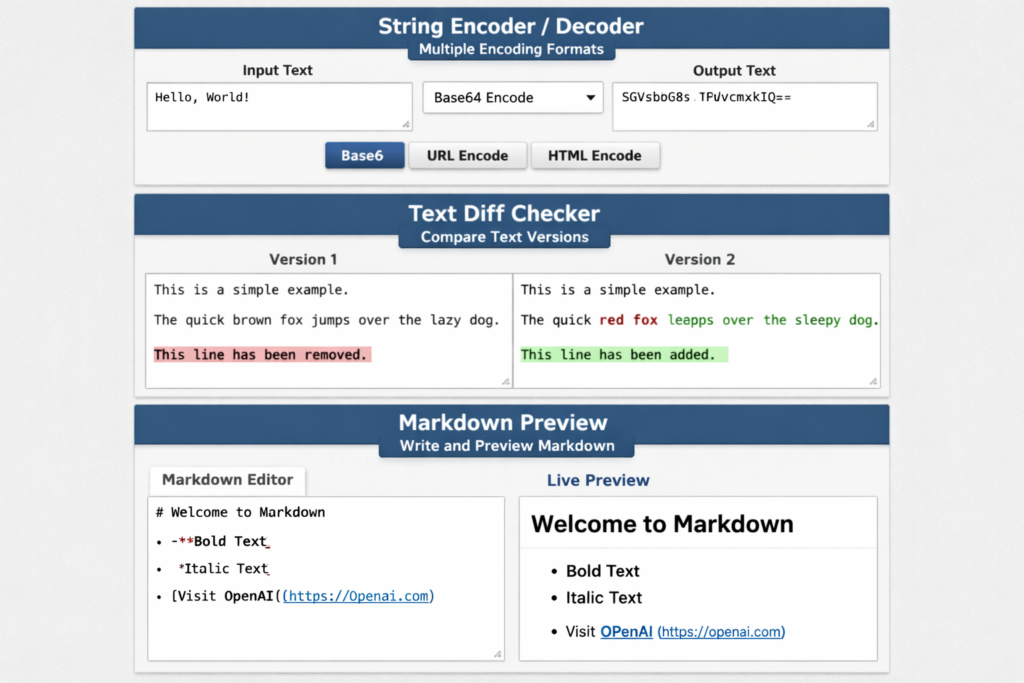Click inside the Input Text box
This screenshot has width=1024, height=683.
tap(278, 106)
